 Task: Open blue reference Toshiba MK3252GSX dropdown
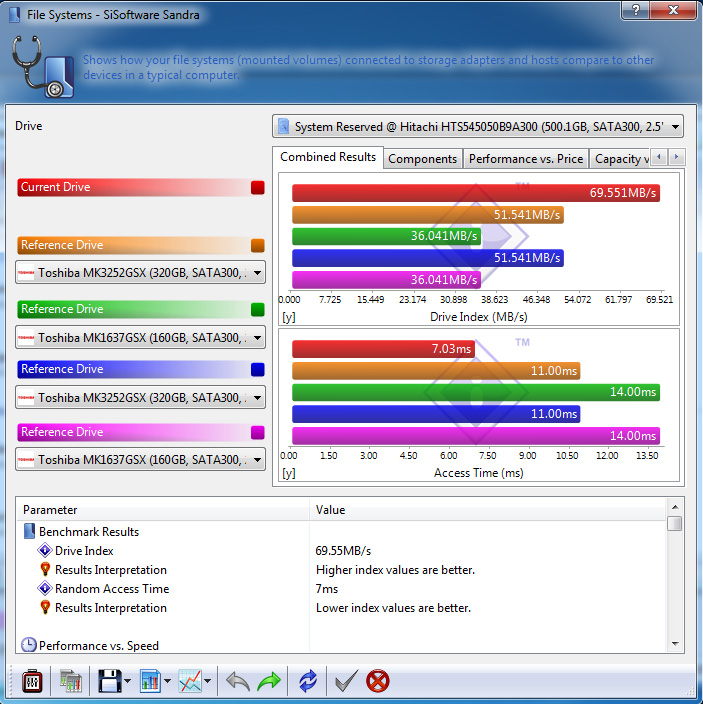click(x=141, y=397)
